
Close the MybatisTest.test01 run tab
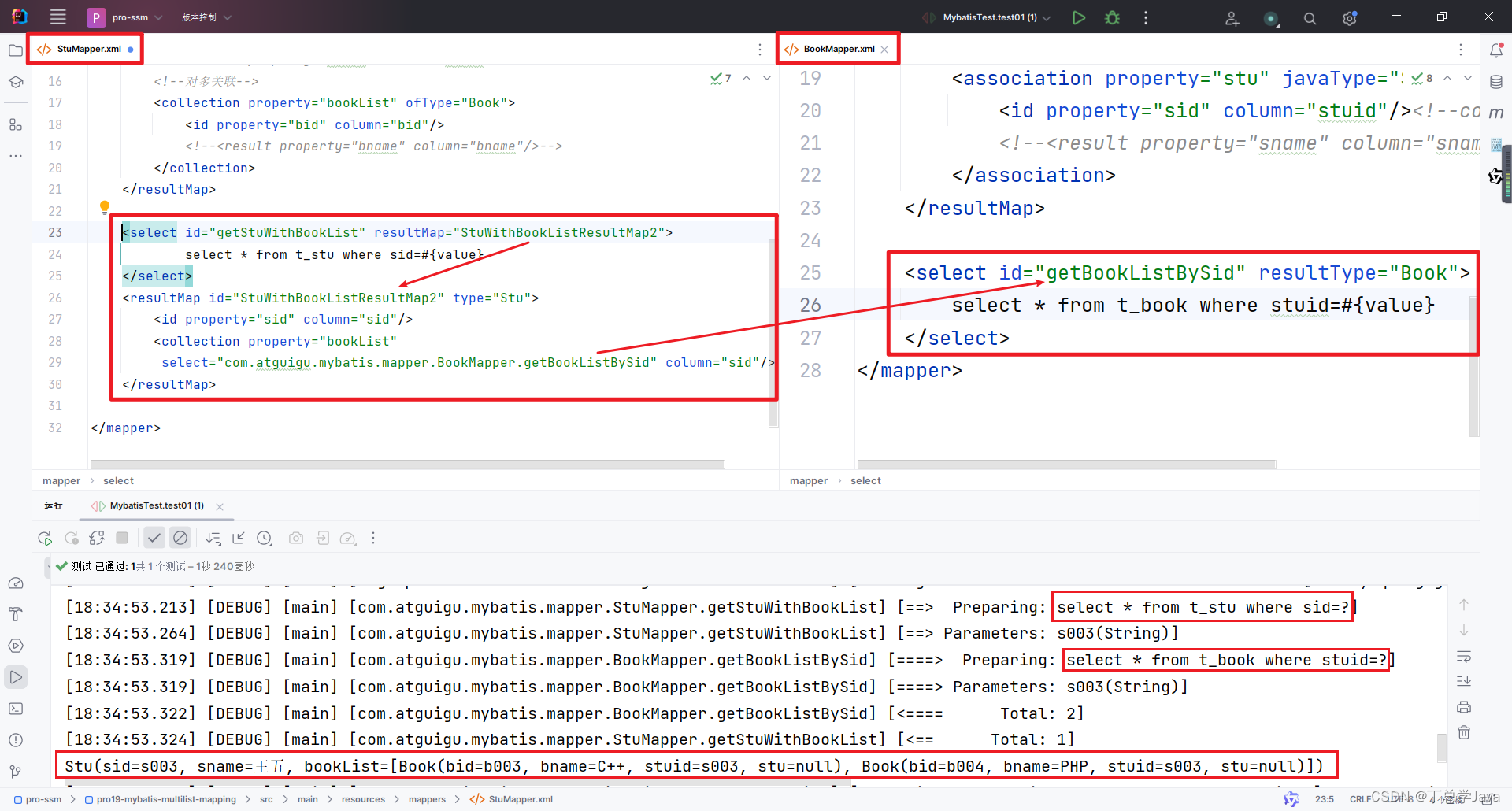click(x=220, y=507)
